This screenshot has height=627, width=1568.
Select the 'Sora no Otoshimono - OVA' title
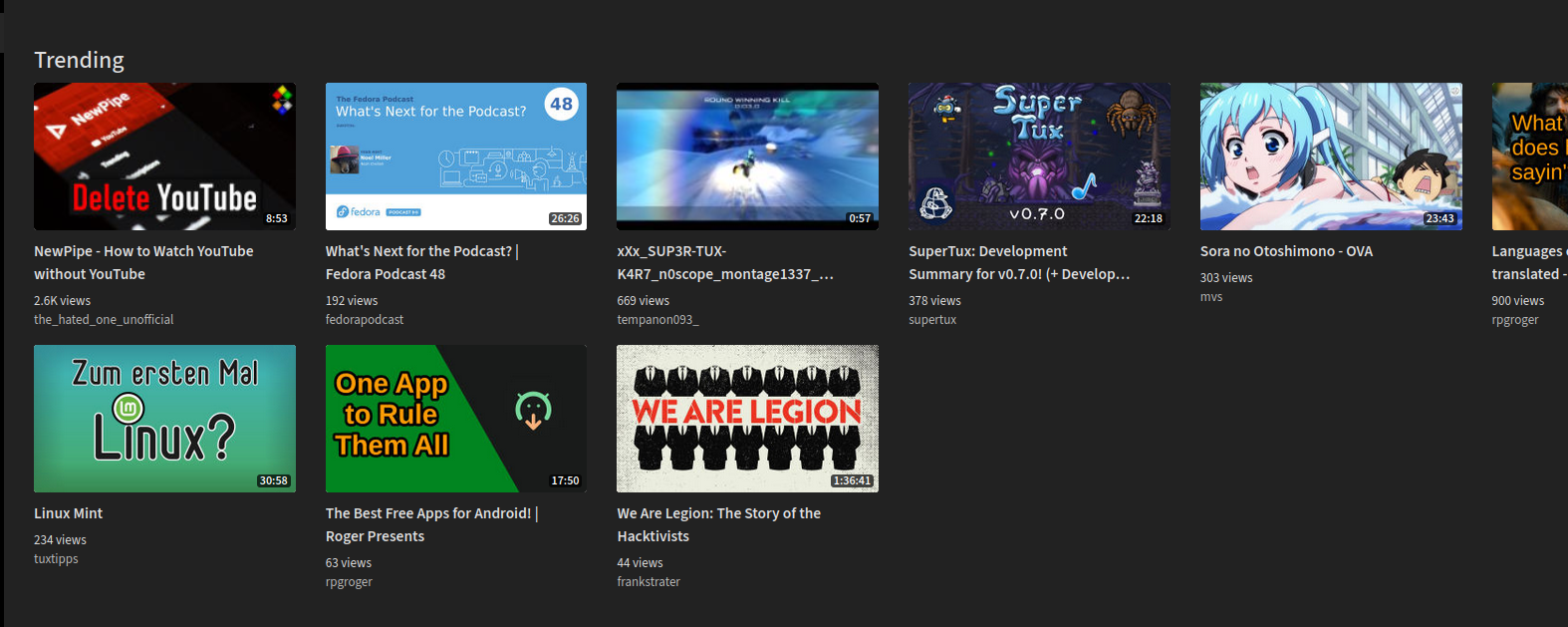click(x=1286, y=251)
